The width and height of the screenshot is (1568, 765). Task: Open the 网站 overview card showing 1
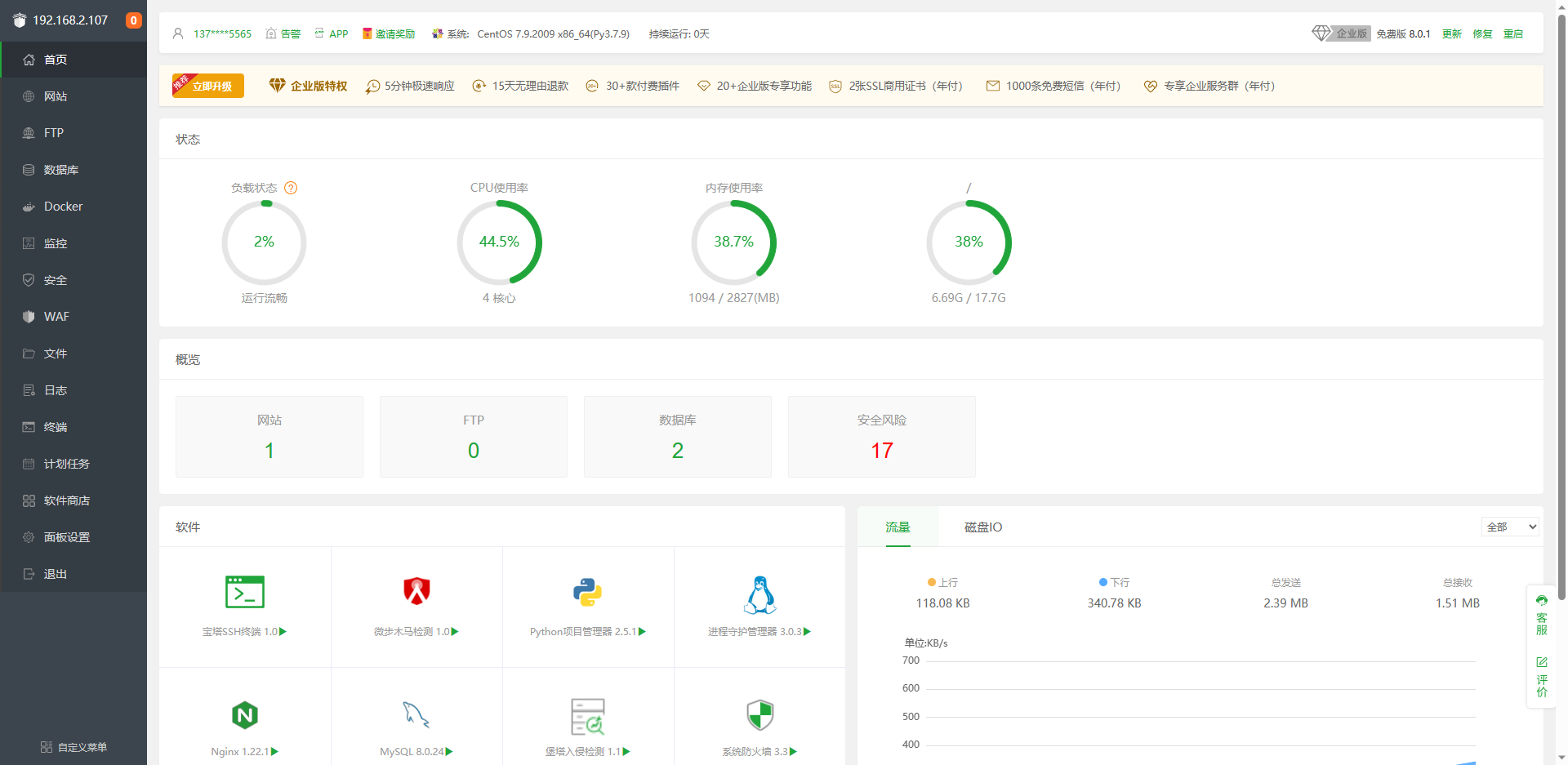click(x=269, y=437)
